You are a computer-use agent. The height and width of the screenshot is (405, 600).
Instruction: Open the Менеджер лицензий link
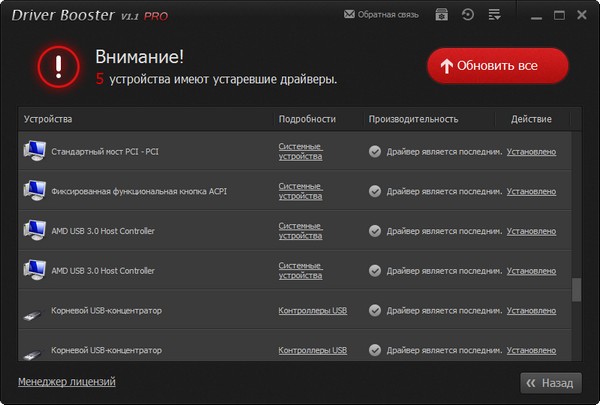pos(66,381)
